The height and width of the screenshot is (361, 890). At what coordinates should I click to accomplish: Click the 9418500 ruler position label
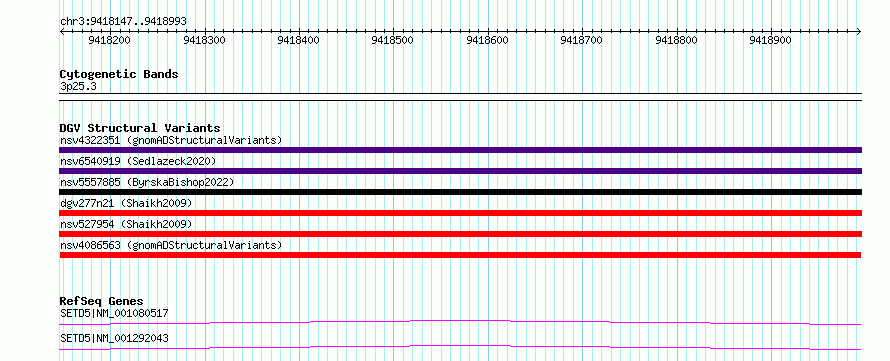coord(393,41)
